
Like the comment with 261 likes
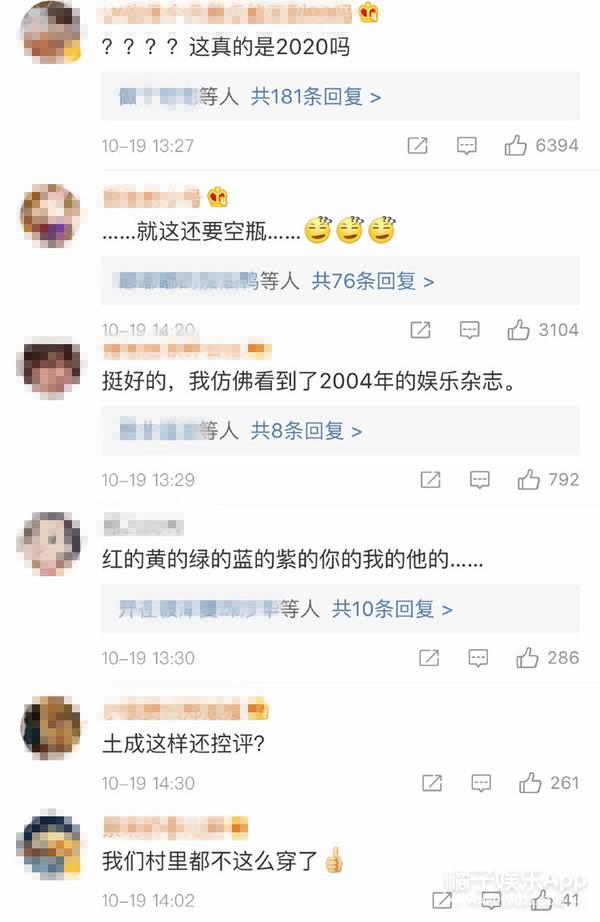(530, 783)
